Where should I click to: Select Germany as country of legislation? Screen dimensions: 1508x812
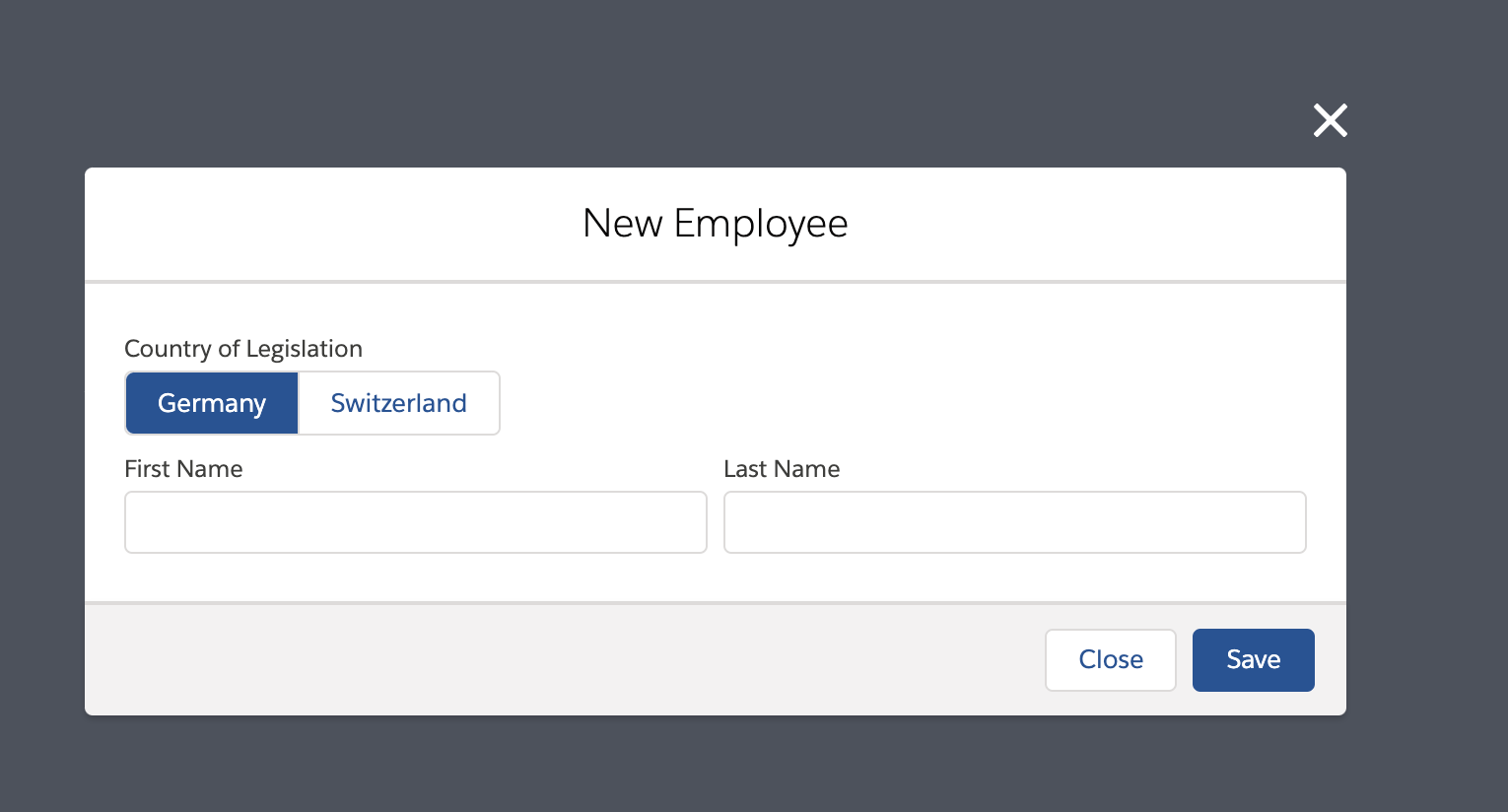(212, 403)
